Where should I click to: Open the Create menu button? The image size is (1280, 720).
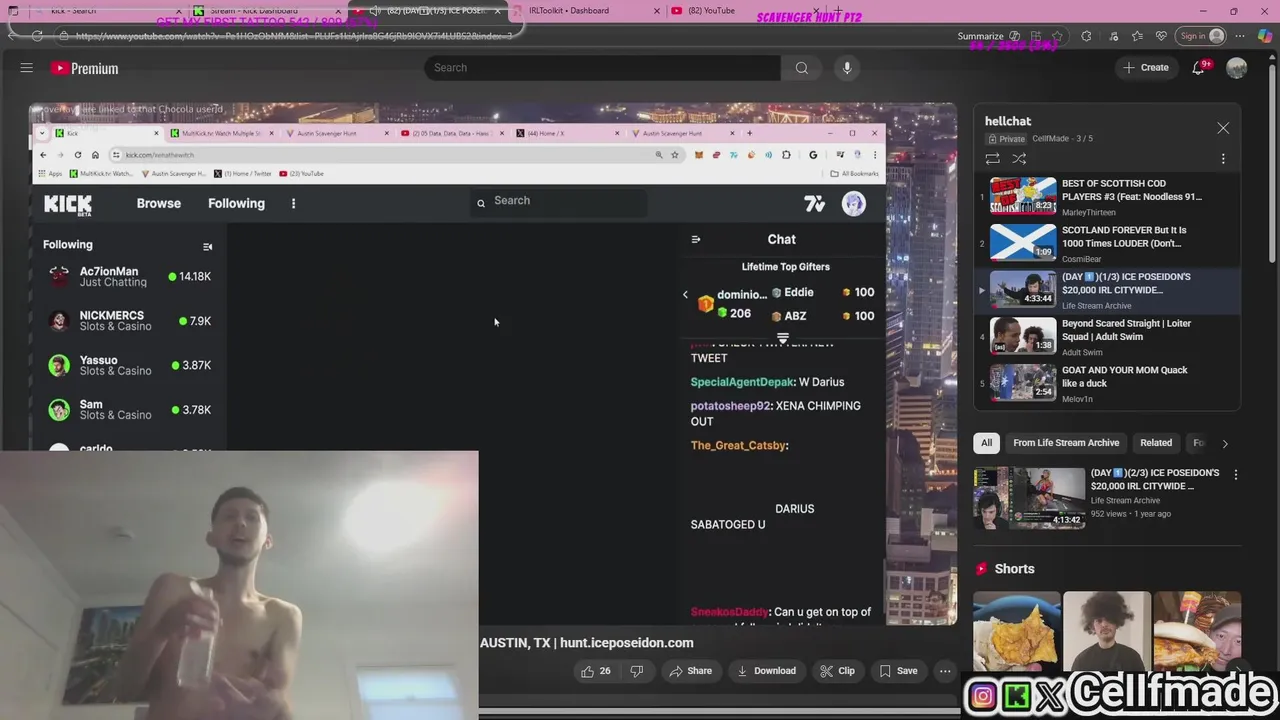pyautogui.click(x=1145, y=68)
